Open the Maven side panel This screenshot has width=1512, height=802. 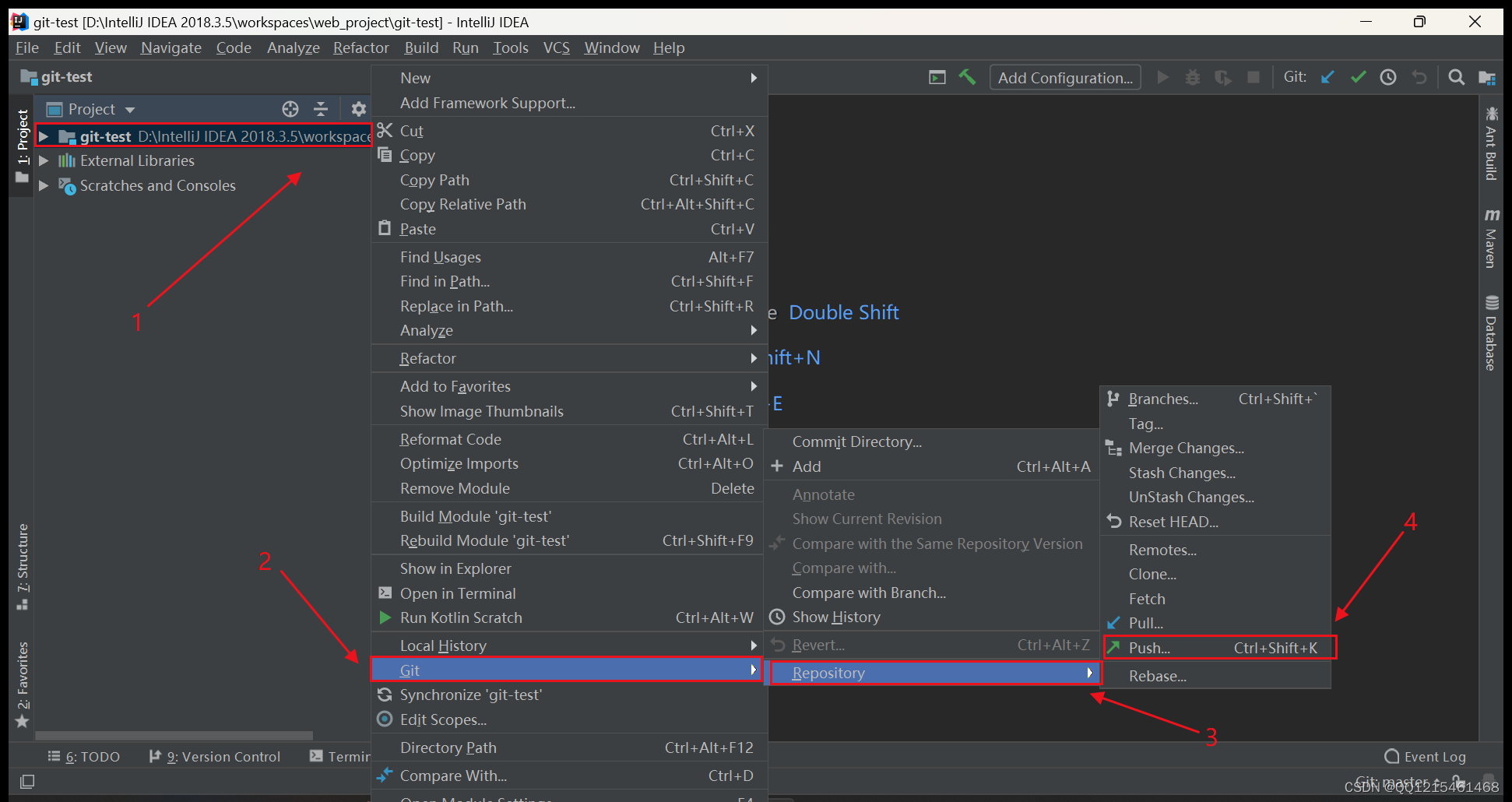pyautogui.click(x=1491, y=238)
